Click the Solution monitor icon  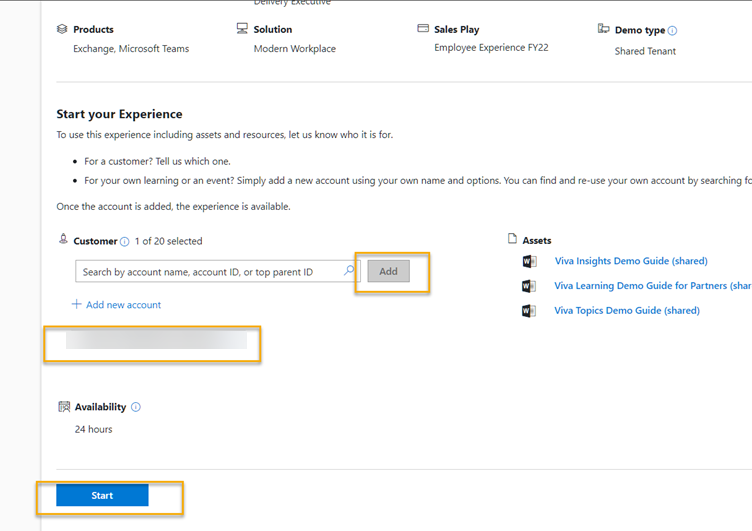pyautogui.click(x=242, y=28)
